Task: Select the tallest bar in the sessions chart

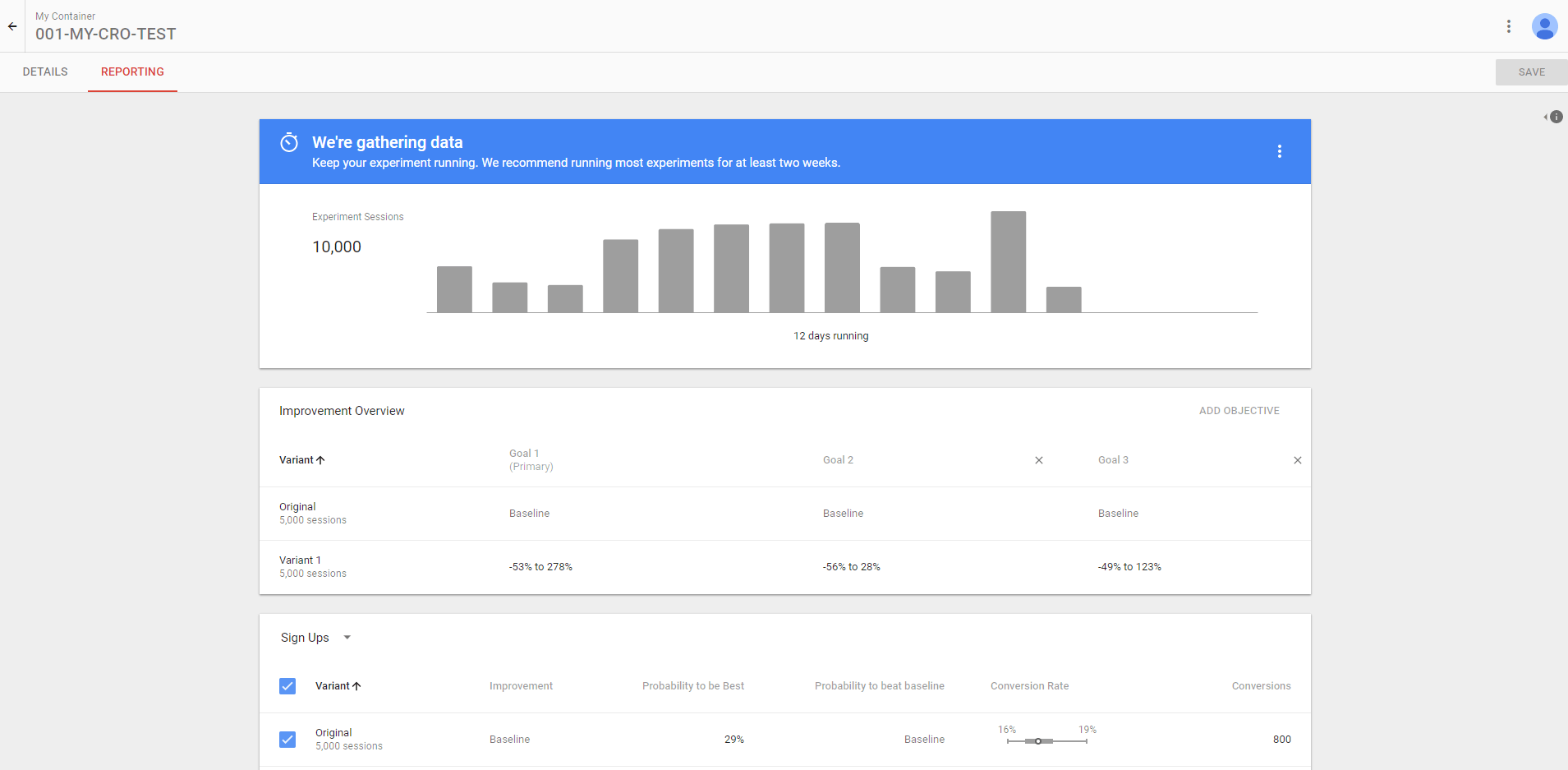Action: click(x=1007, y=261)
